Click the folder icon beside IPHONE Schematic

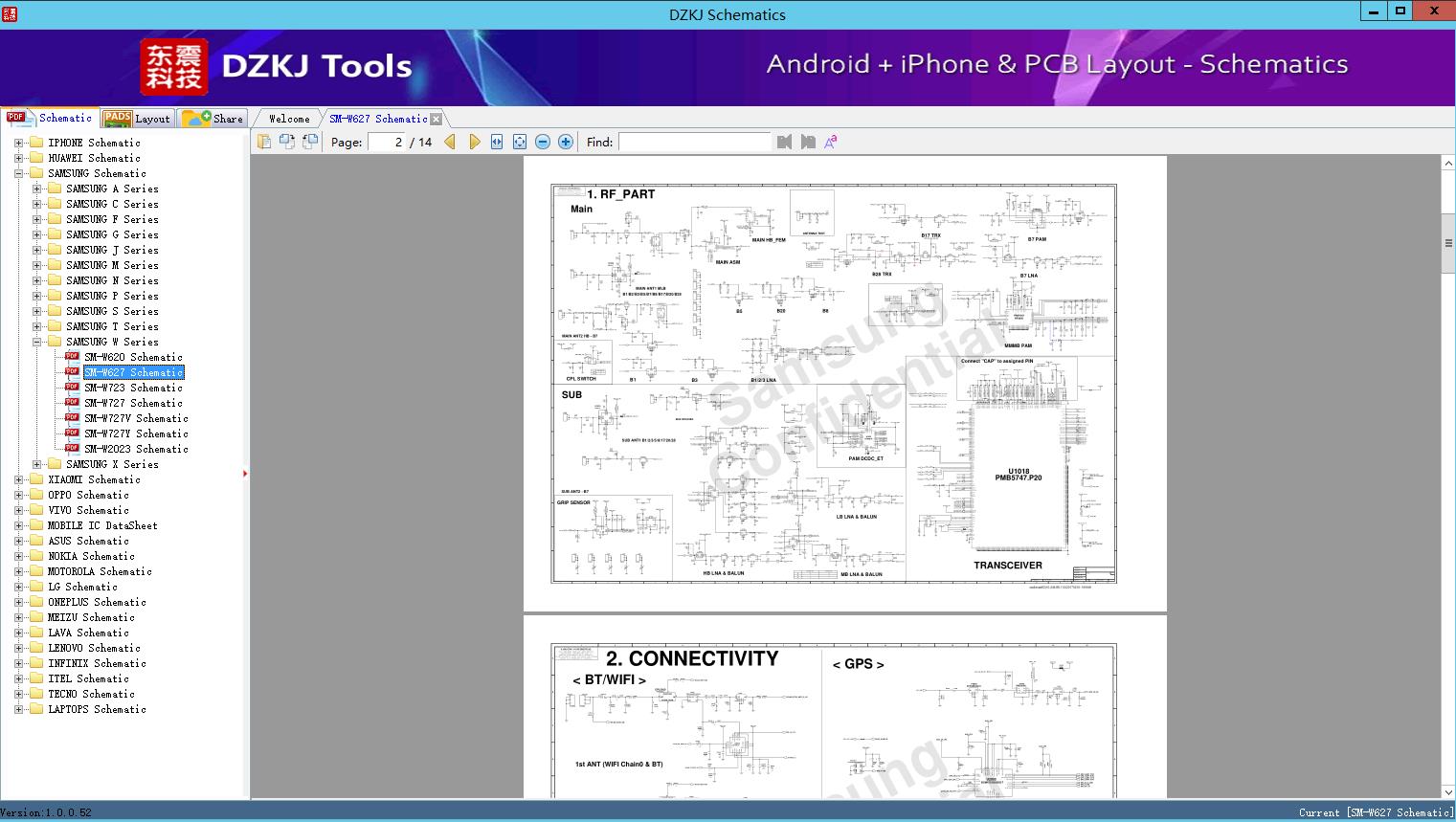36,143
